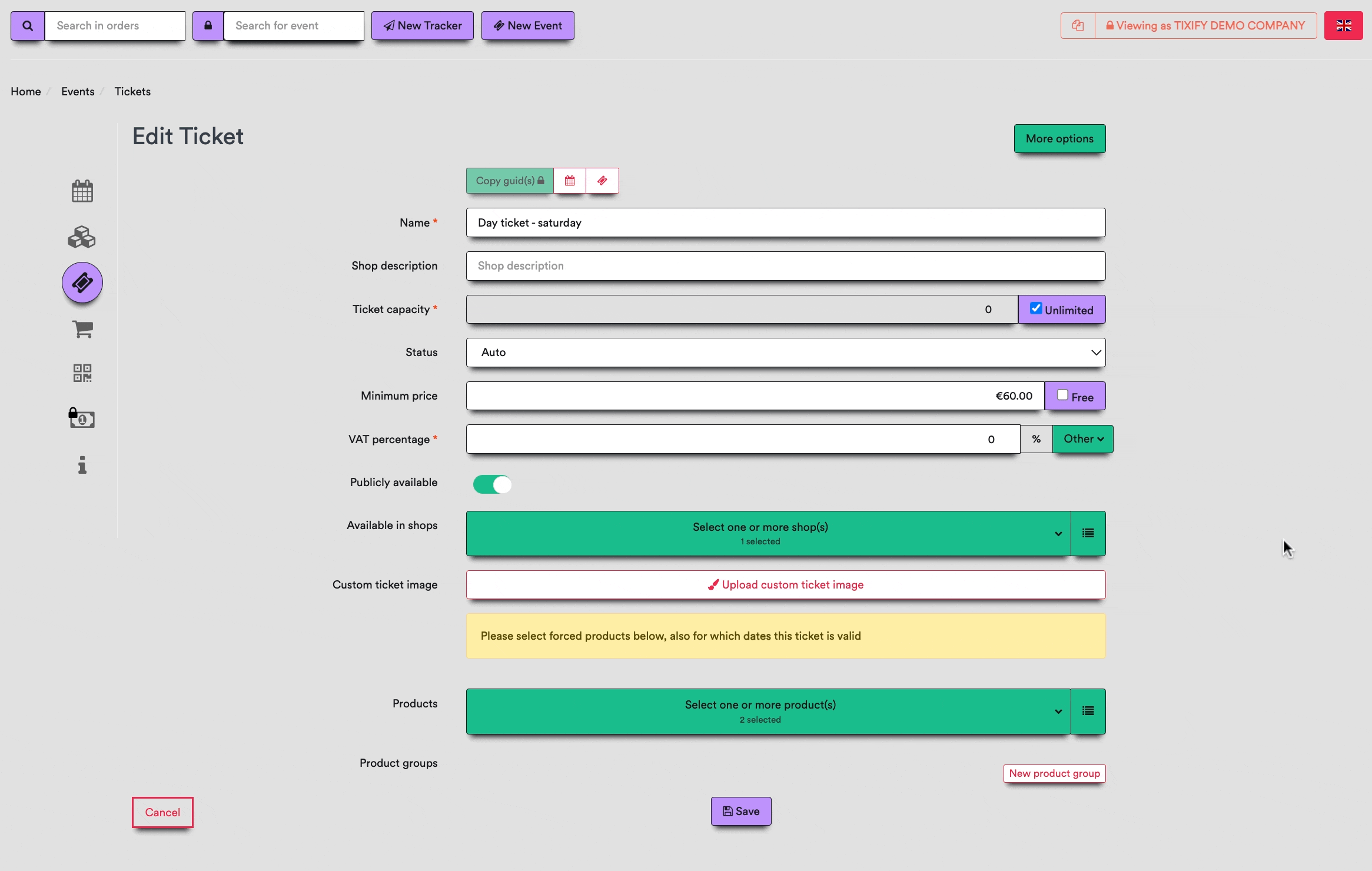The height and width of the screenshot is (871, 1372).
Task: Go to Events breadcrumb
Action: [78, 91]
